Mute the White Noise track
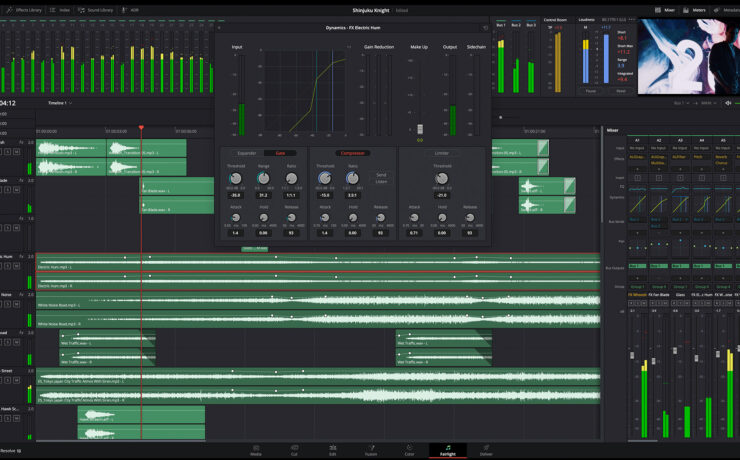The width and height of the screenshot is (740, 460). point(17,304)
